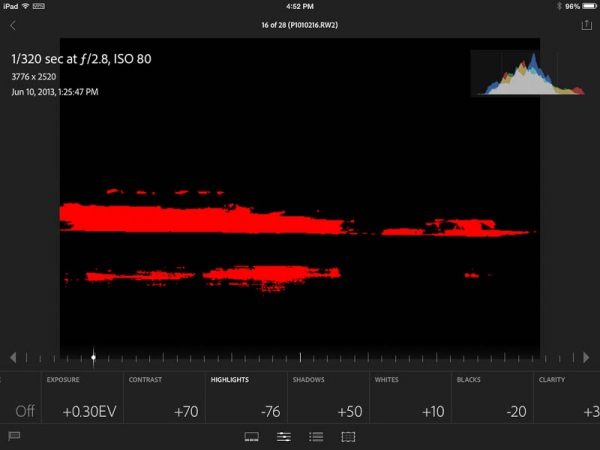Select the Exposure adjustment tile

[x=82, y=398]
